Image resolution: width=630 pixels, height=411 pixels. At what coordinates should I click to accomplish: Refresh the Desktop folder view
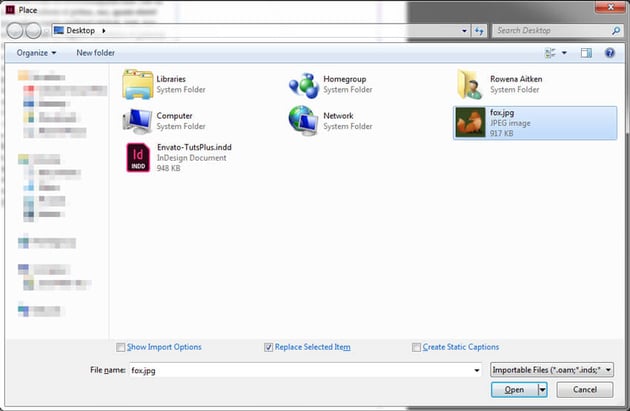[479, 31]
